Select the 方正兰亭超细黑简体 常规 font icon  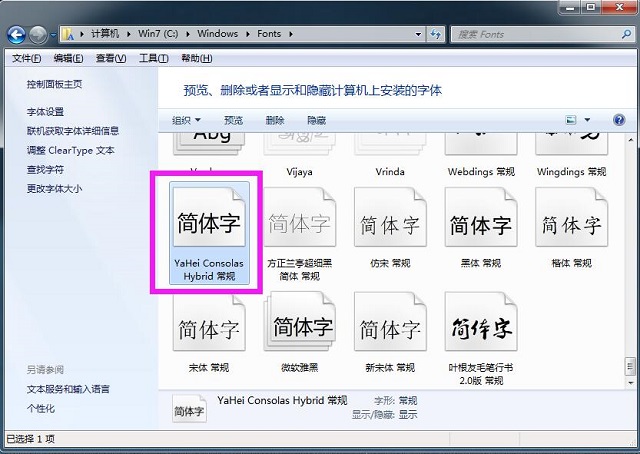300,217
